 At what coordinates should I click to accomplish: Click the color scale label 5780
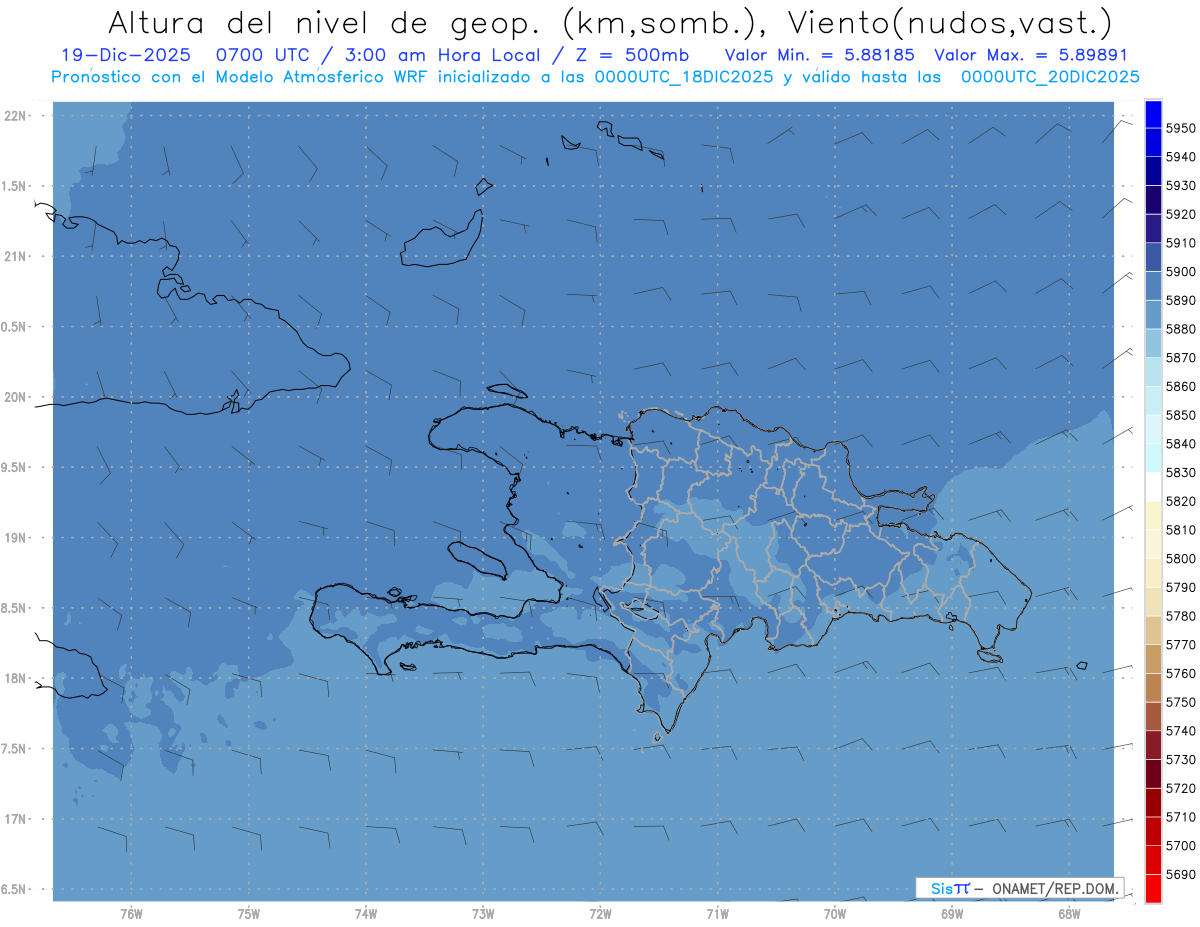click(1180, 616)
